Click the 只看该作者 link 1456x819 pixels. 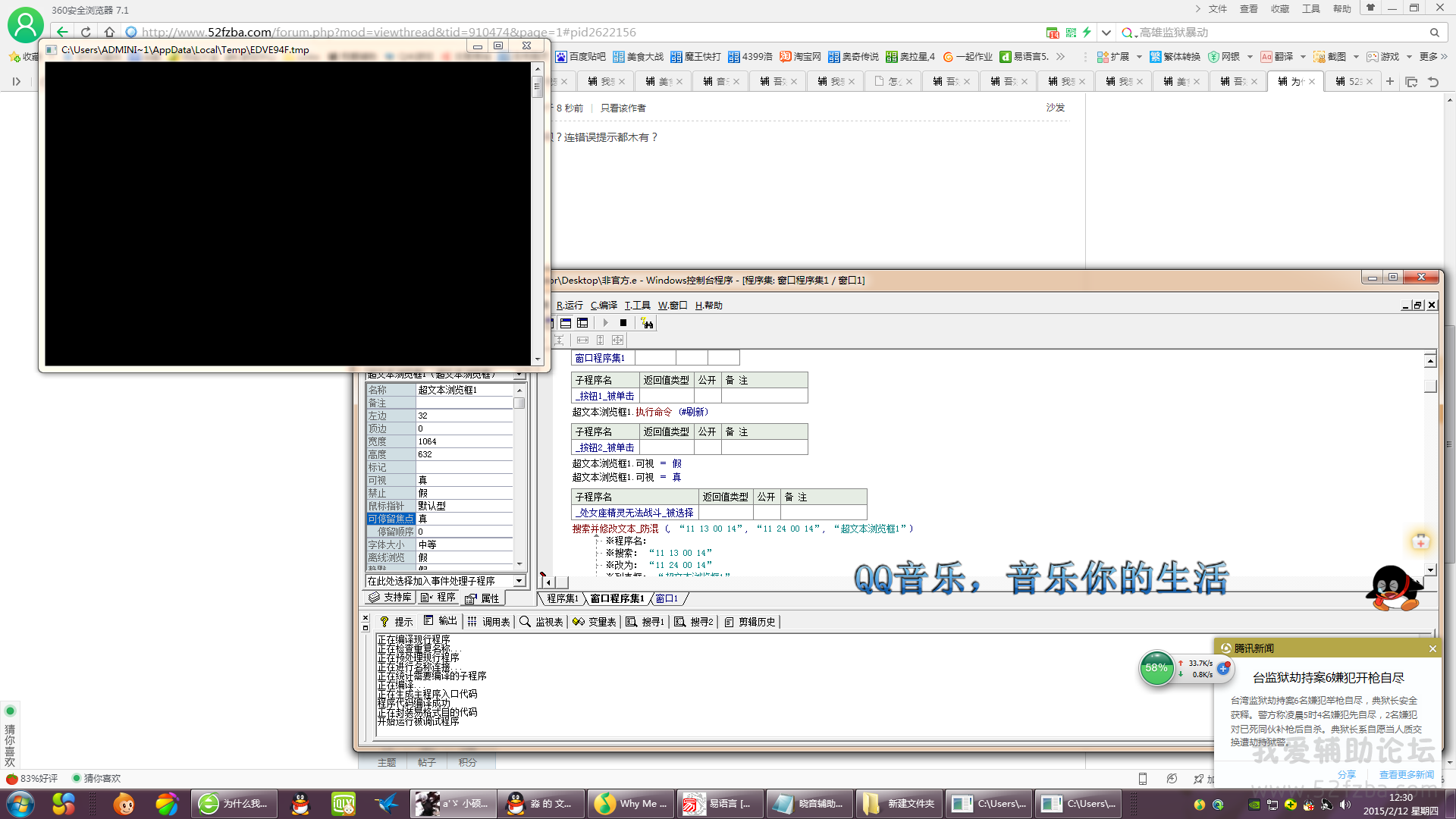point(623,108)
